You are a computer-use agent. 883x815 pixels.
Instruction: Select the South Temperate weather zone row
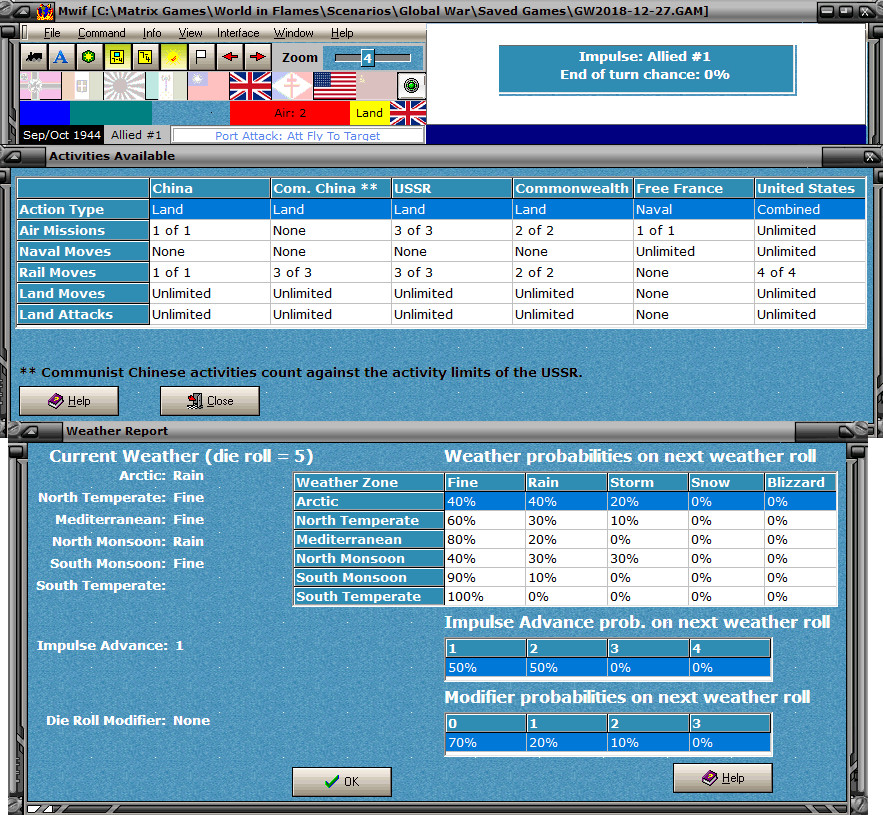pyautogui.click(x=565, y=596)
